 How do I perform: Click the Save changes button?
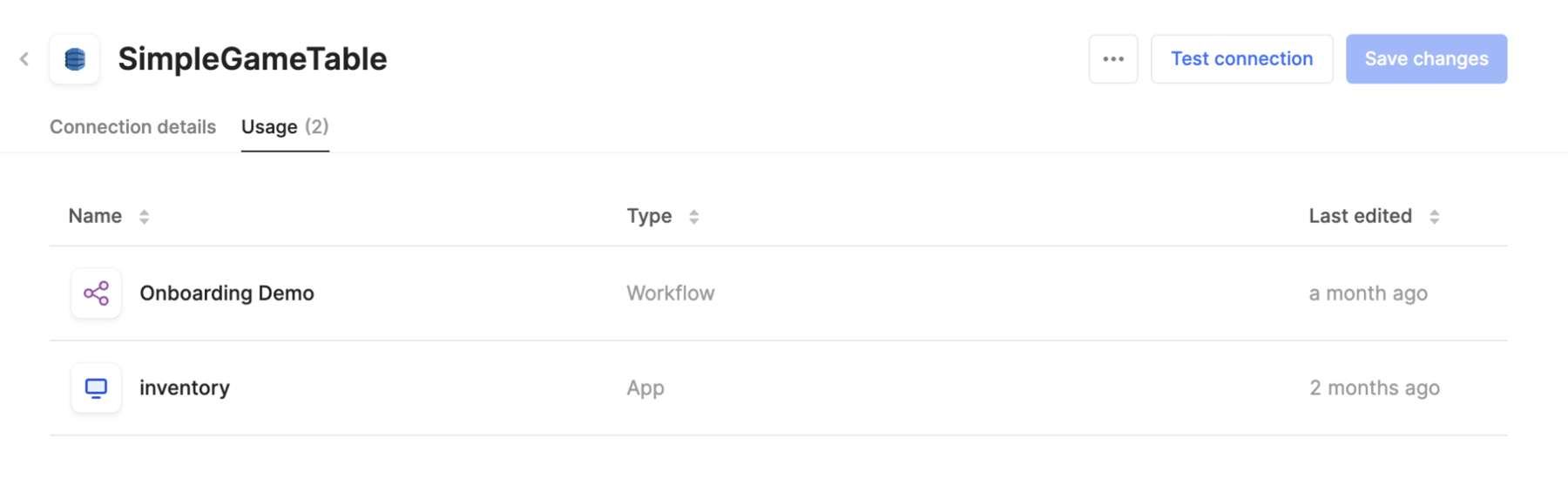[x=1426, y=59]
